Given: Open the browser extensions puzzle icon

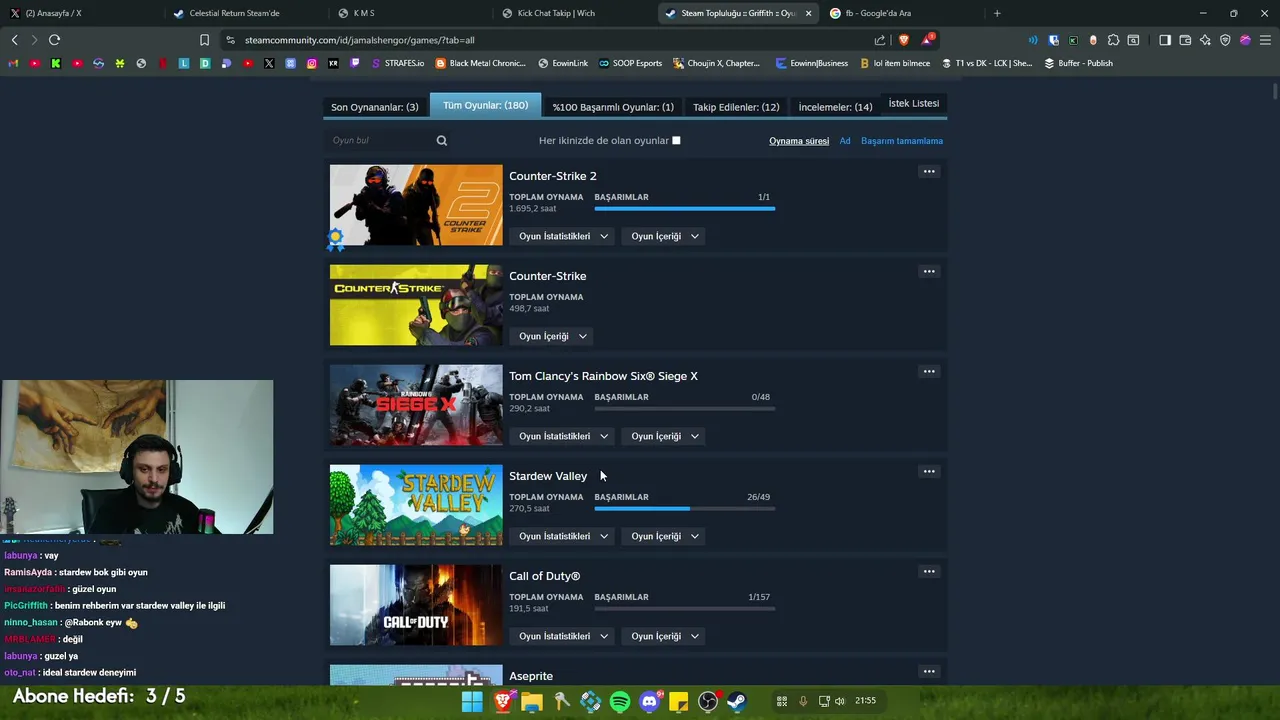Looking at the screenshot, I should [1113, 40].
